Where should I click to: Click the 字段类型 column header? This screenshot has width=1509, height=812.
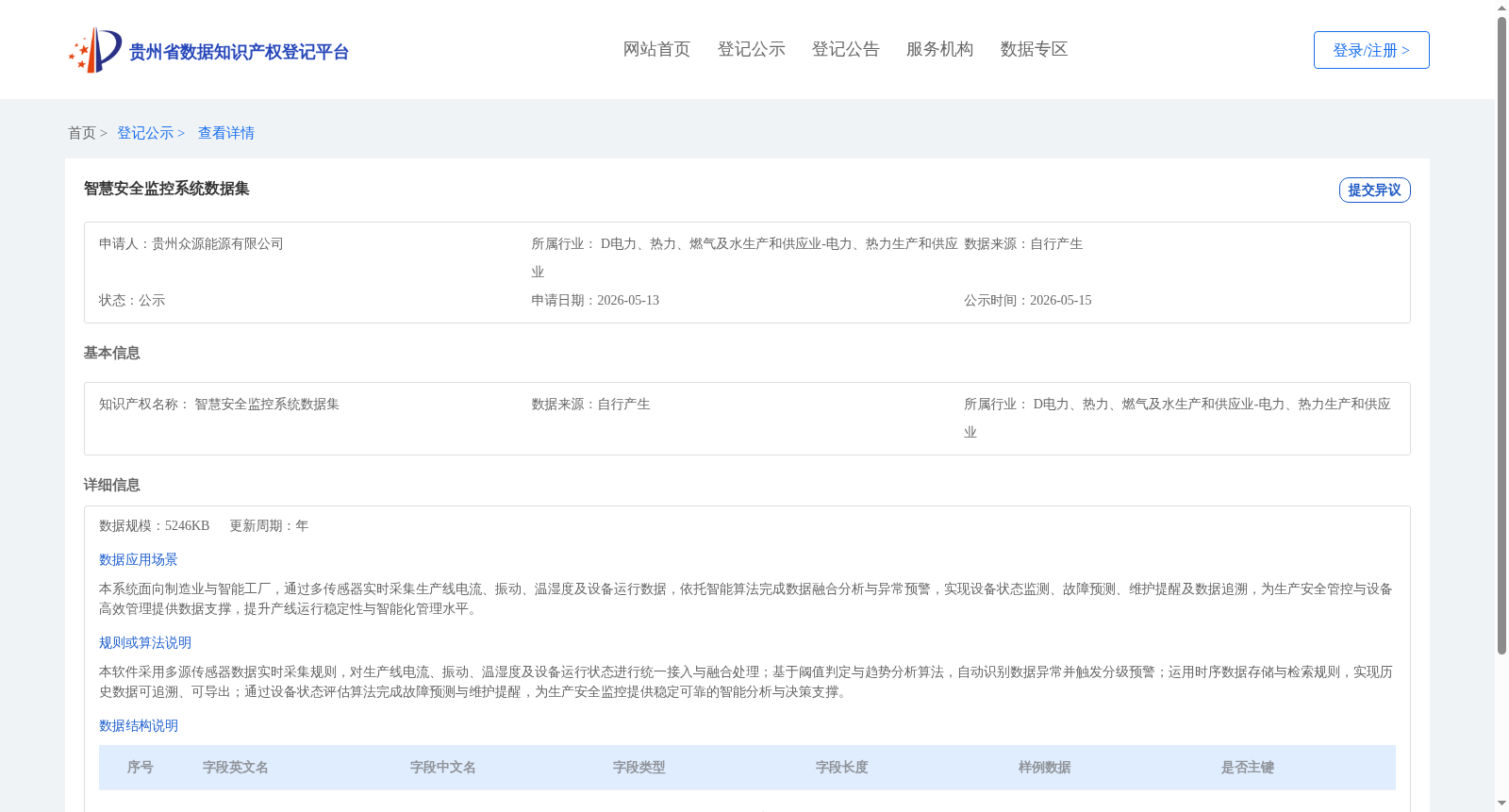[639, 768]
